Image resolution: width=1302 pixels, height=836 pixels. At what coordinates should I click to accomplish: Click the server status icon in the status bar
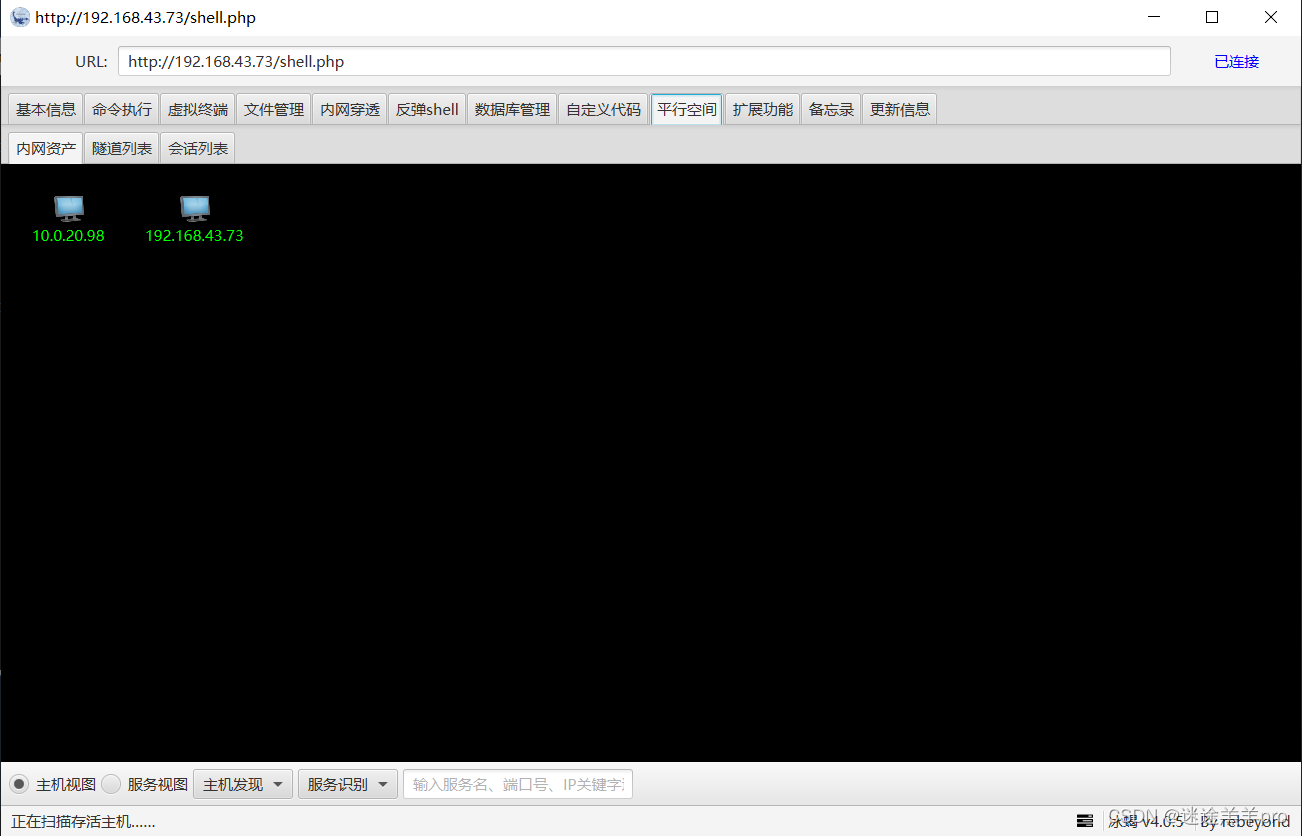[1085, 821]
